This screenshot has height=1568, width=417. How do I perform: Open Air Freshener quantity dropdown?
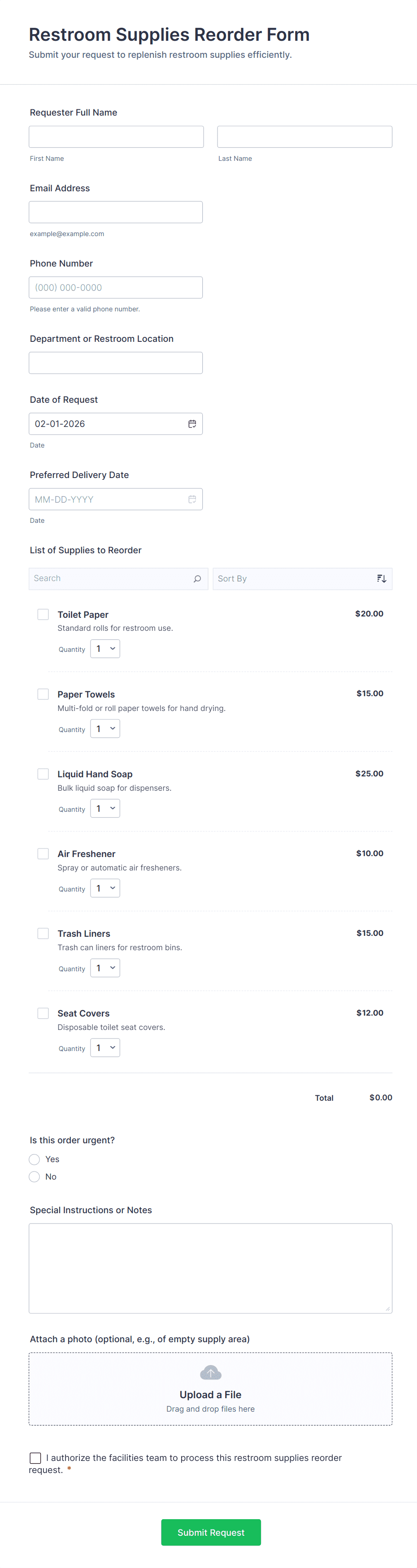click(105, 888)
